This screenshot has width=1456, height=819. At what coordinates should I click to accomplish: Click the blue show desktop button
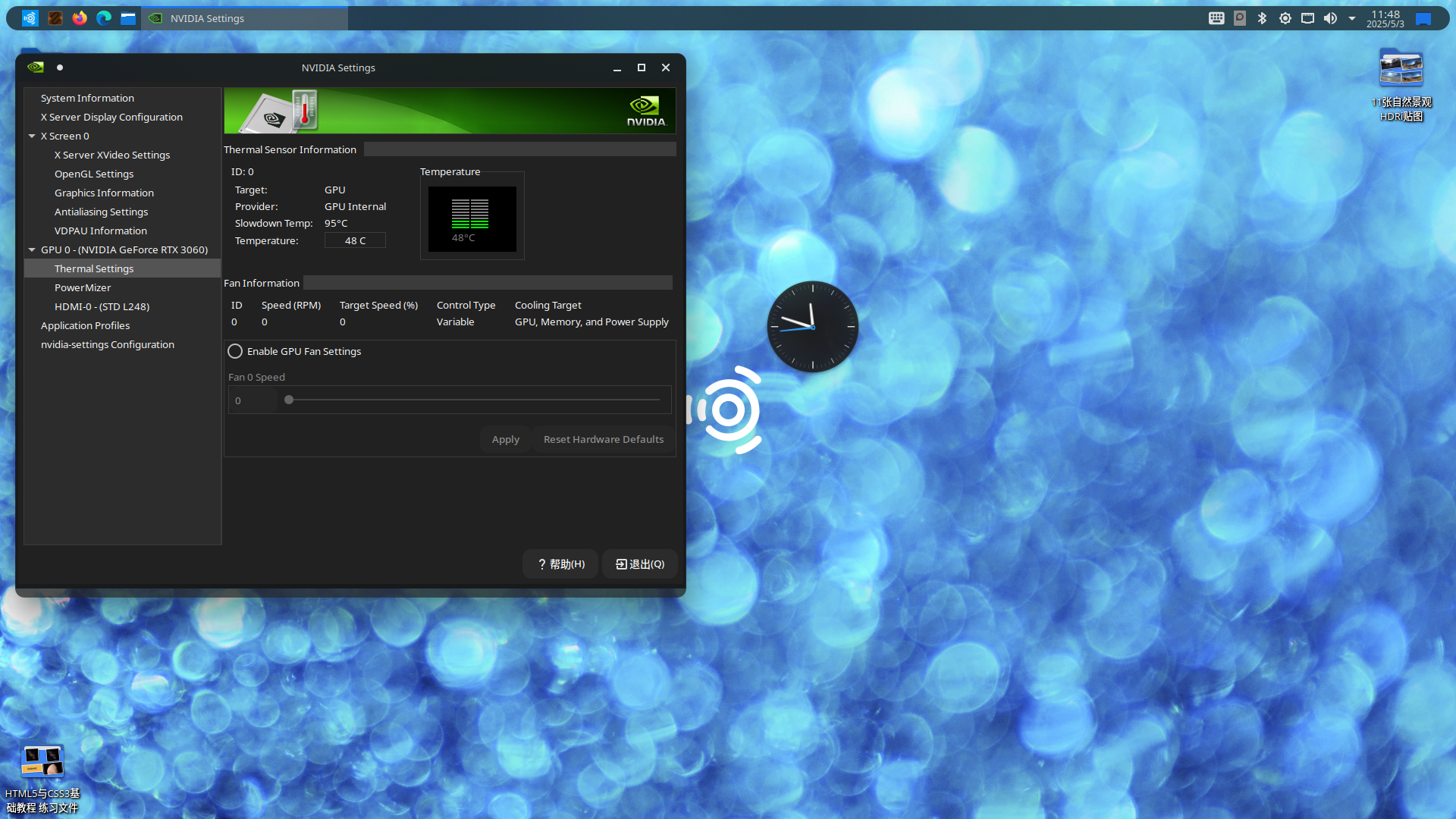1423,18
